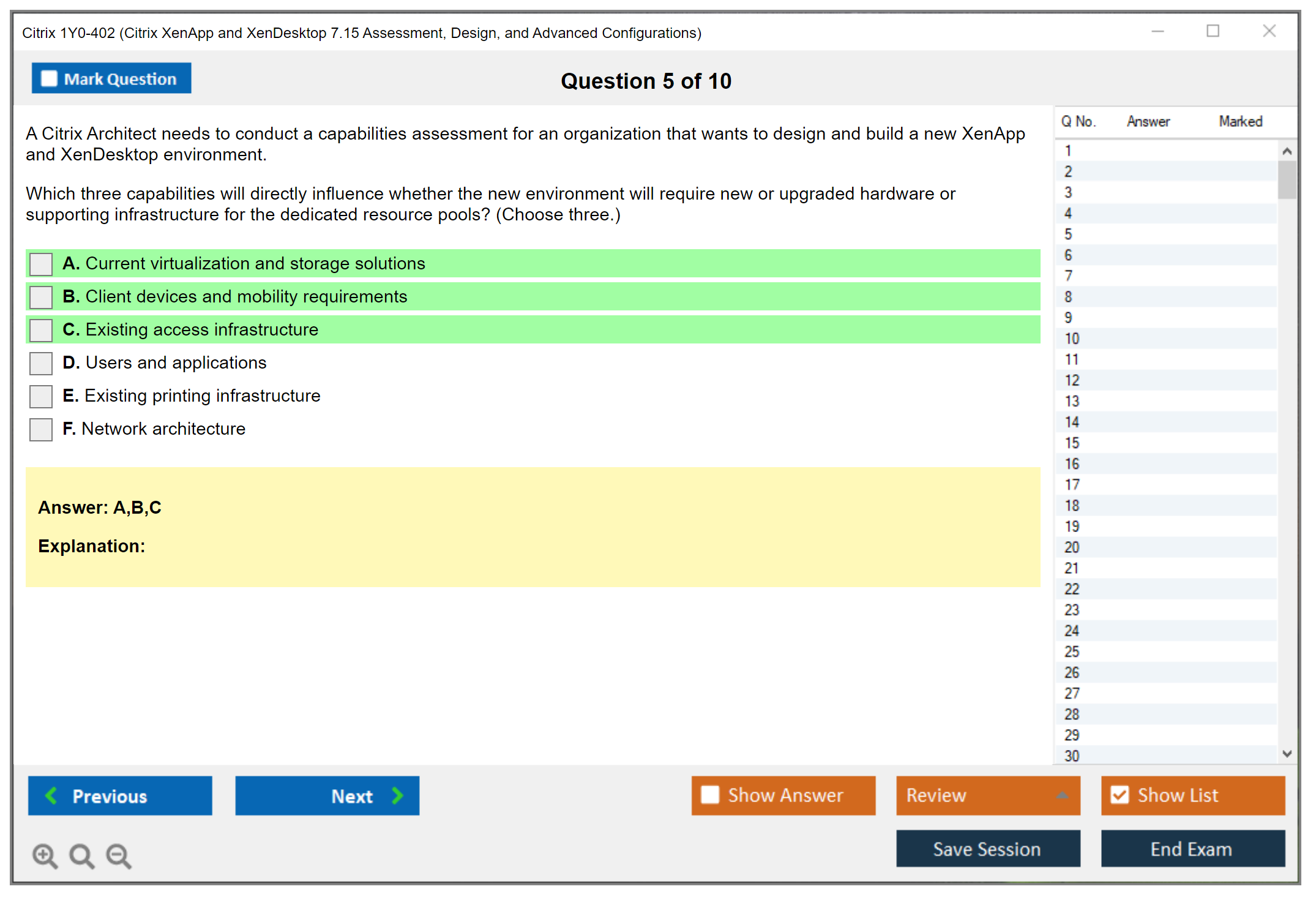Image resolution: width=1316 pixels, height=900 pixels.
Task: Check option F Network architecture
Action: 41,429
